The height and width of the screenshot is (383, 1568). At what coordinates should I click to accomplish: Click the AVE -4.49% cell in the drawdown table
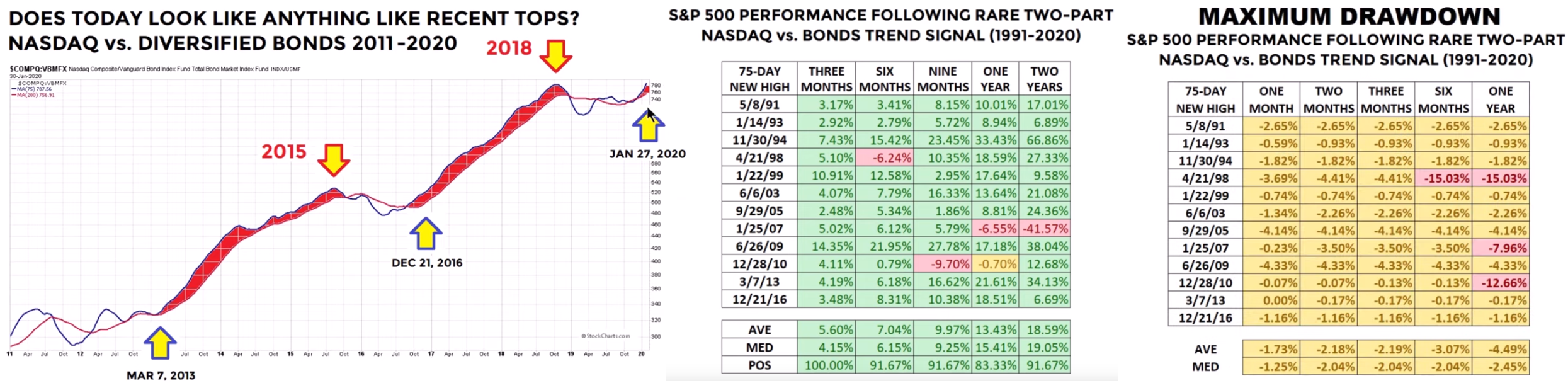pyautogui.click(x=1501, y=349)
